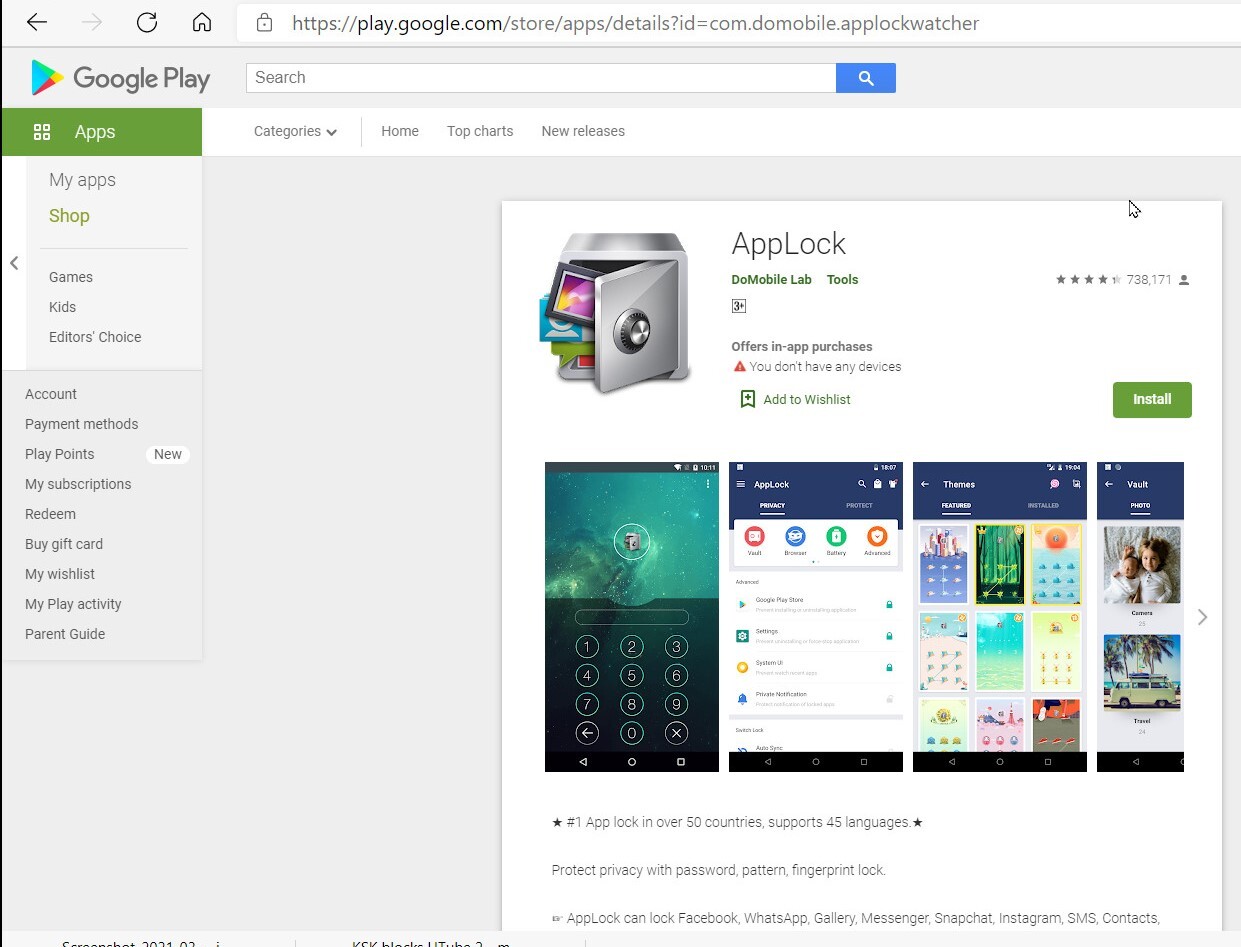Viewport: 1241px width, 947px height.
Task: Click "#1 App lock in over 50 countries" line
Action: click(x=737, y=822)
